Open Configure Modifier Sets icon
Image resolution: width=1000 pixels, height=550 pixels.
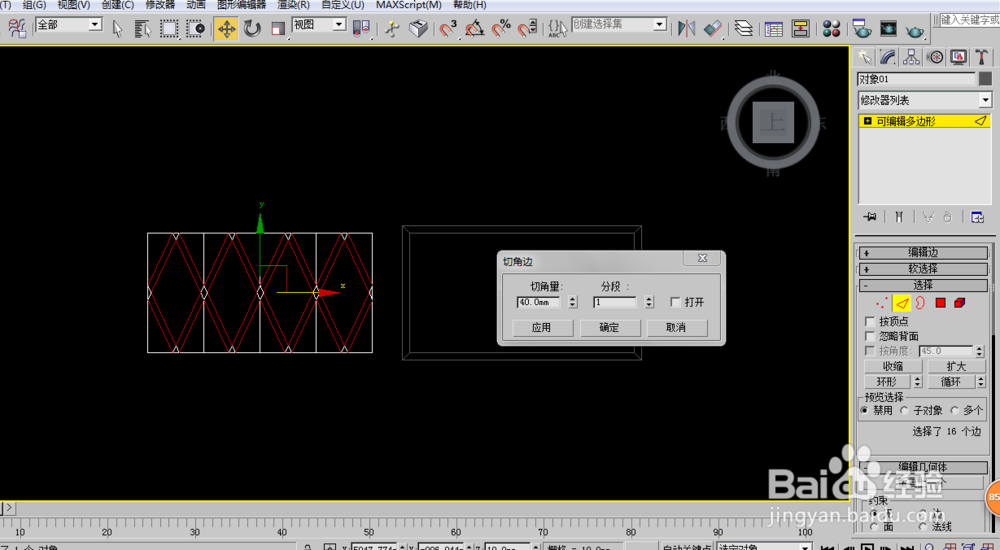(977, 217)
